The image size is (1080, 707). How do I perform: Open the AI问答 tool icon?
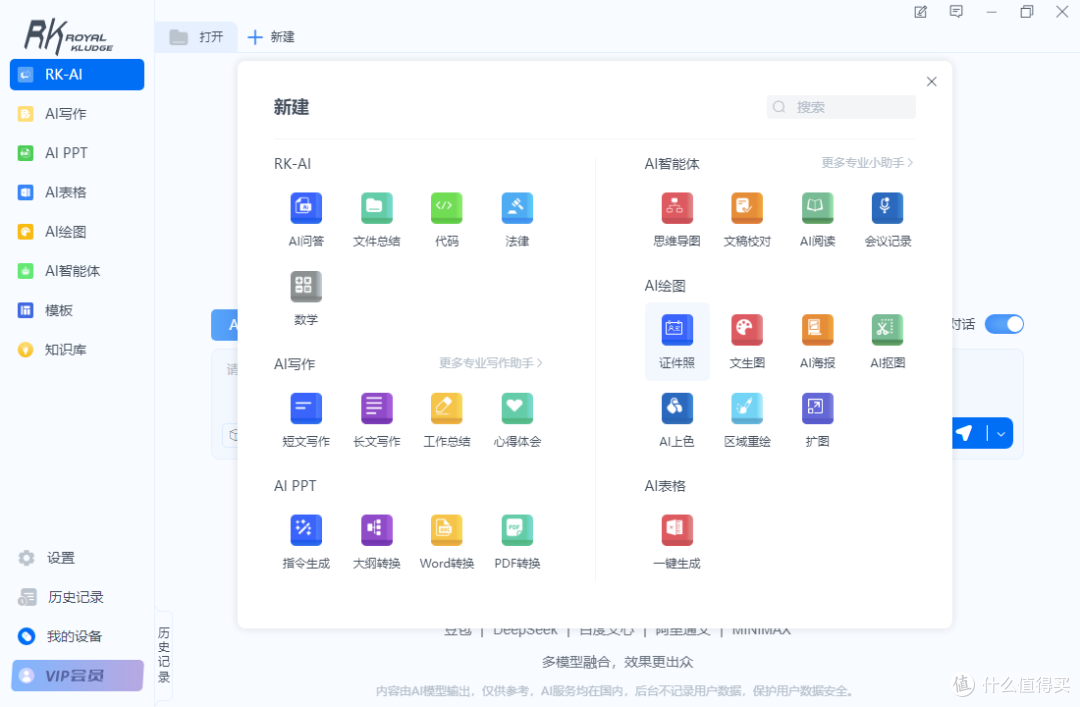(306, 208)
